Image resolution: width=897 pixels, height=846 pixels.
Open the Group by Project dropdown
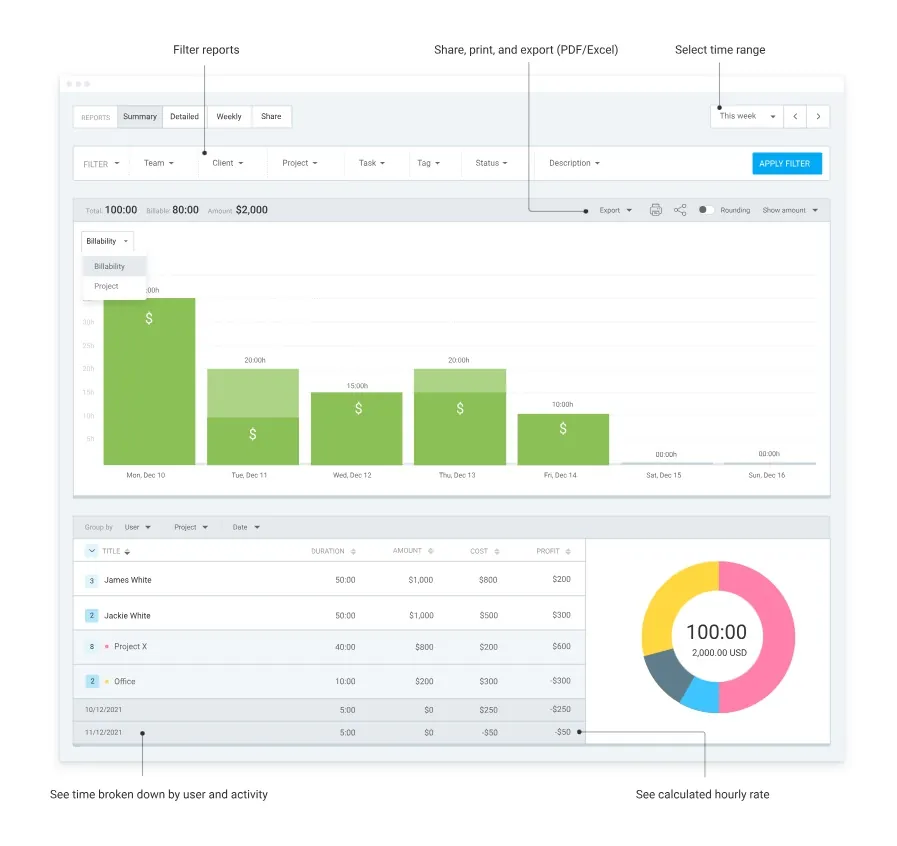point(191,527)
